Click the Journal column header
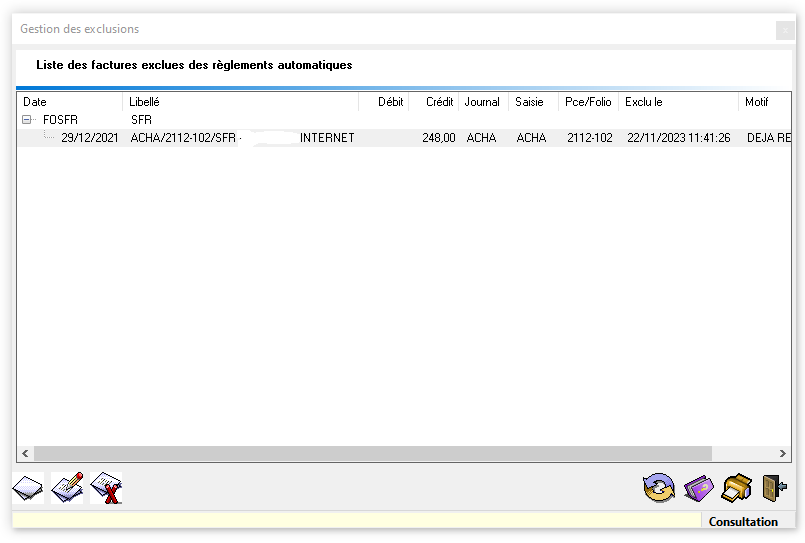 click(483, 102)
